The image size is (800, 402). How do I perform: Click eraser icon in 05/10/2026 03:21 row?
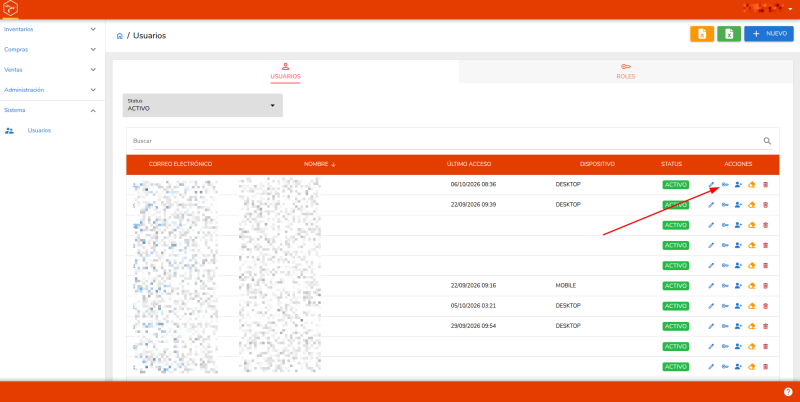(752, 306)
